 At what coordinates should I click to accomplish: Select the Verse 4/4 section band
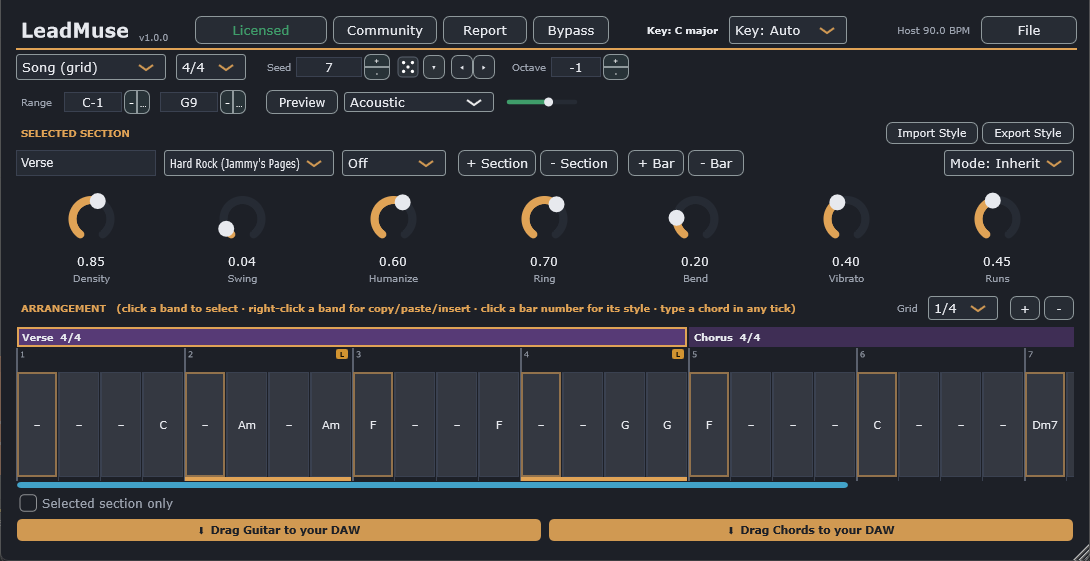[x=352, y=337]
